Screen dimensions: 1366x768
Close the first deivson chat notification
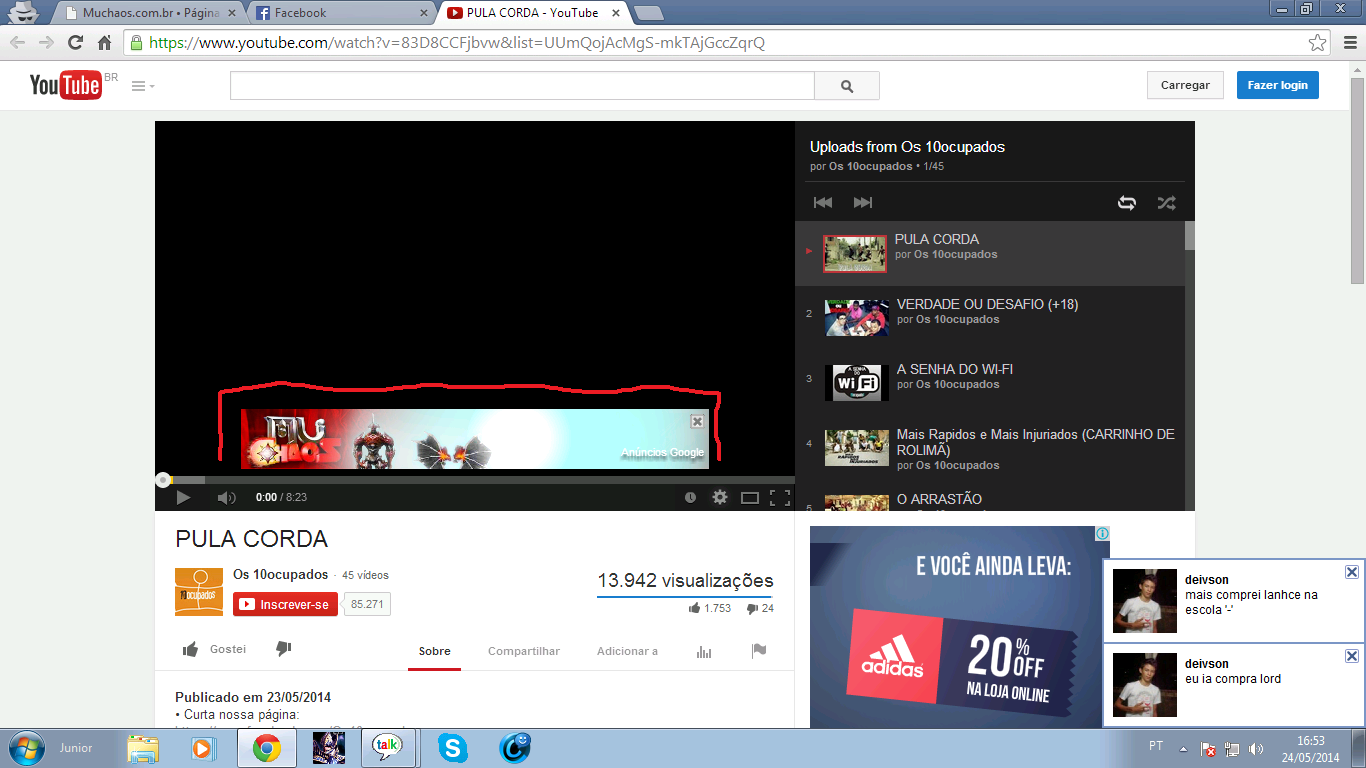[x=1352, y=572]
